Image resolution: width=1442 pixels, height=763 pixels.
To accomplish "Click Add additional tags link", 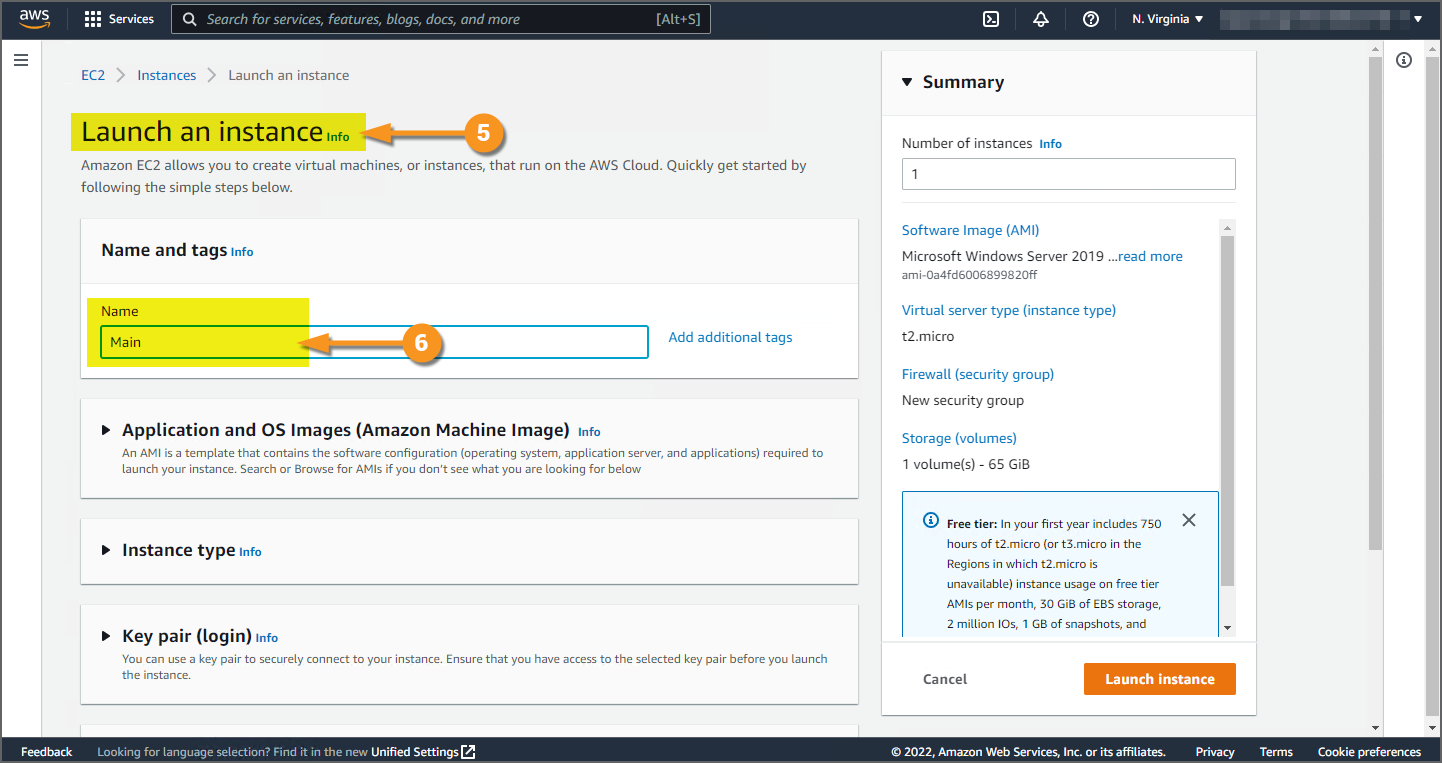I will (730, 337).
